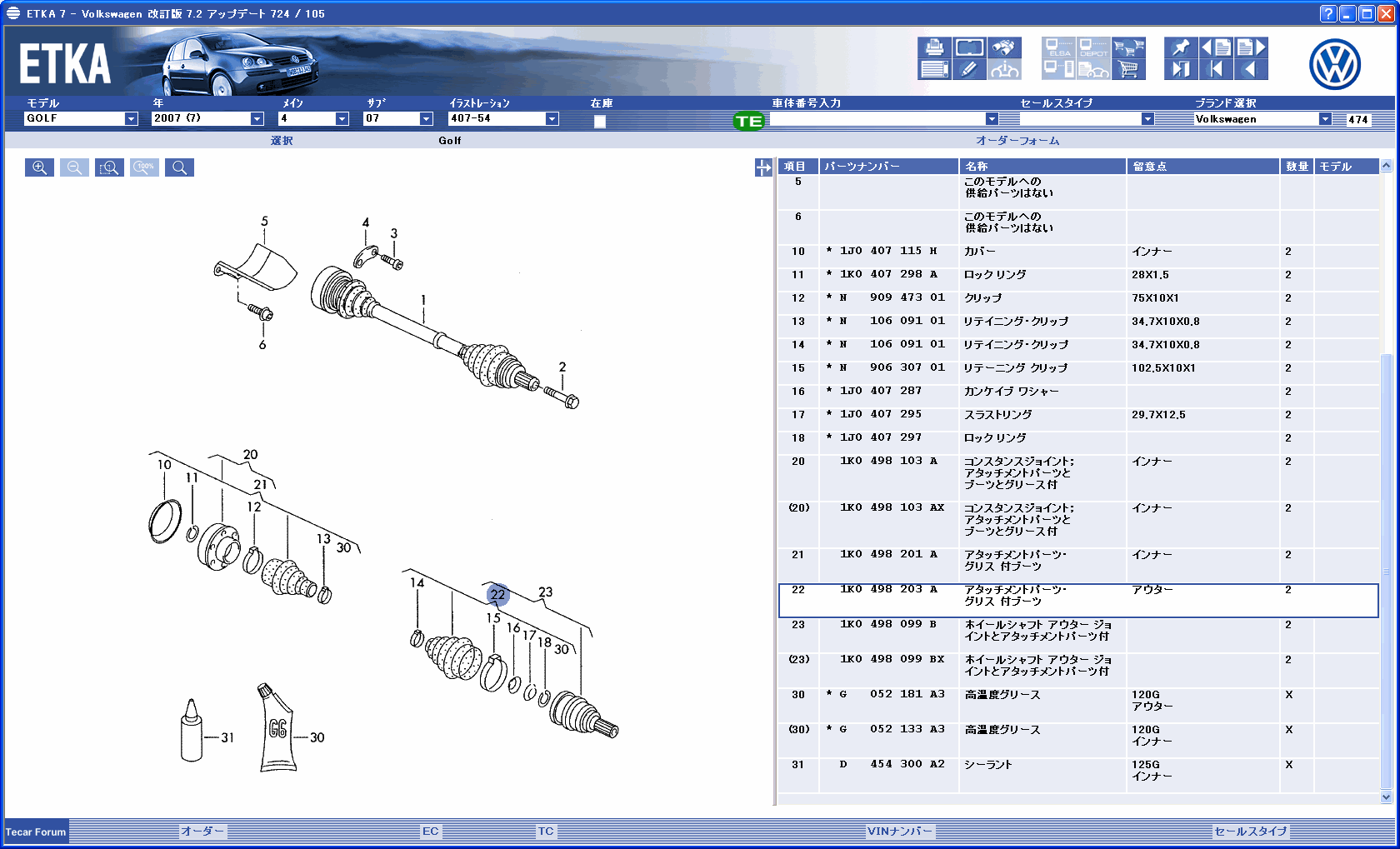Go to previous page icon with left arrow
Viewport: 1400px width, 849px height.
click(1216, 47)
